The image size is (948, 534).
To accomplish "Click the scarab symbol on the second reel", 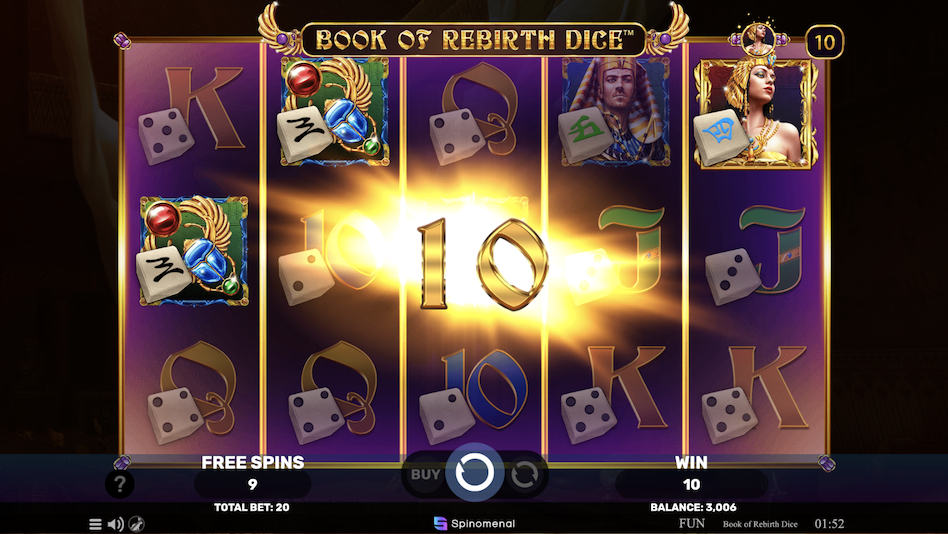I will [334, 112].
